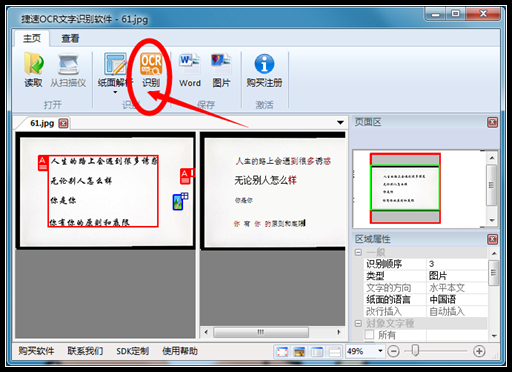Click the zoom slider handle
Screen dimensions: 512x372
click(415, 351)
